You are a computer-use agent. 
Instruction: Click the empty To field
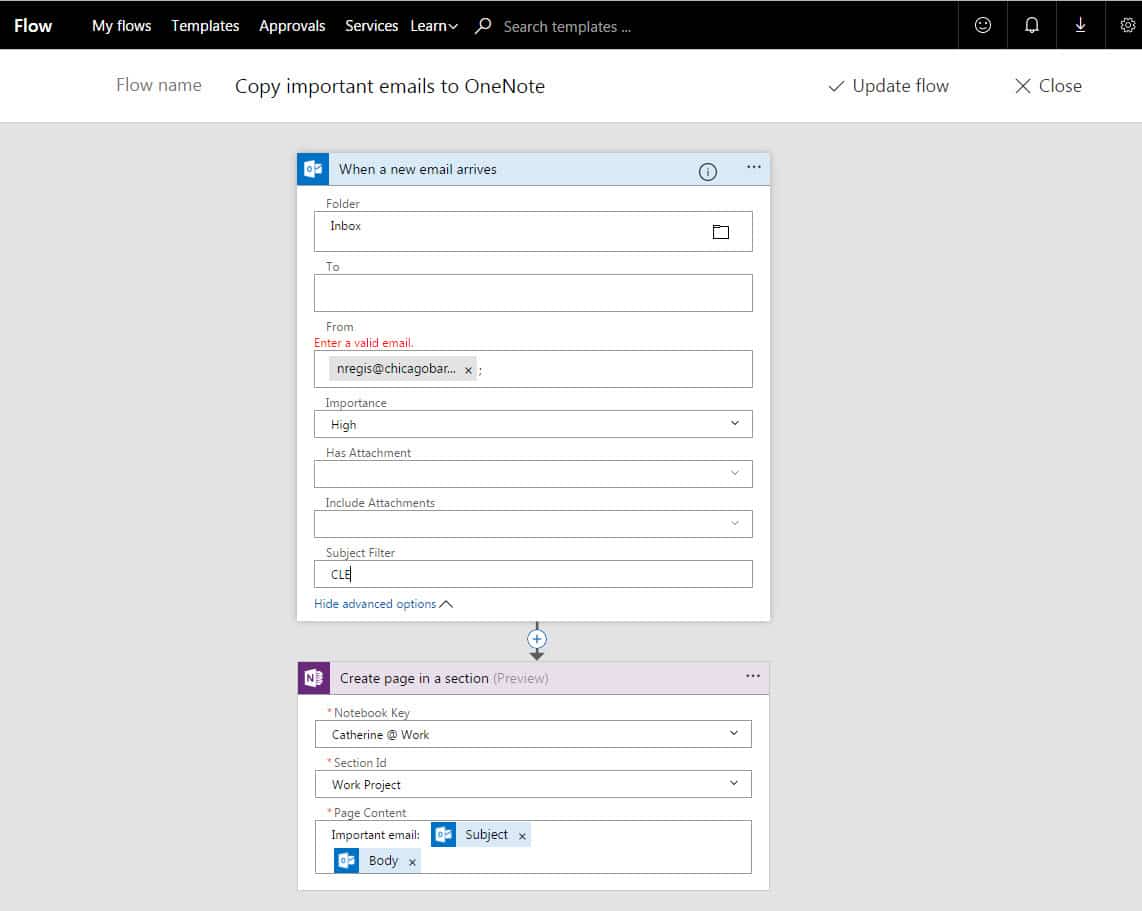(x=533, y=293)
